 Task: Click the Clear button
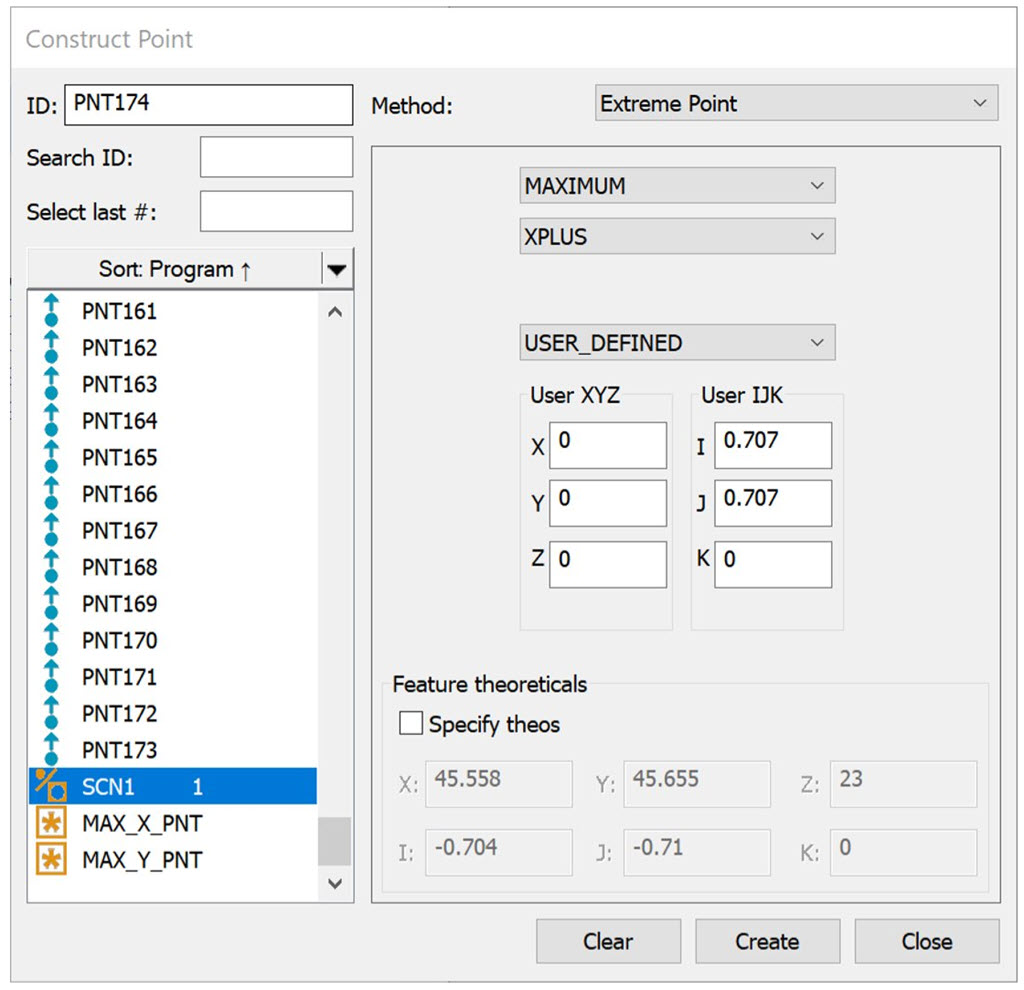point(608,941)
